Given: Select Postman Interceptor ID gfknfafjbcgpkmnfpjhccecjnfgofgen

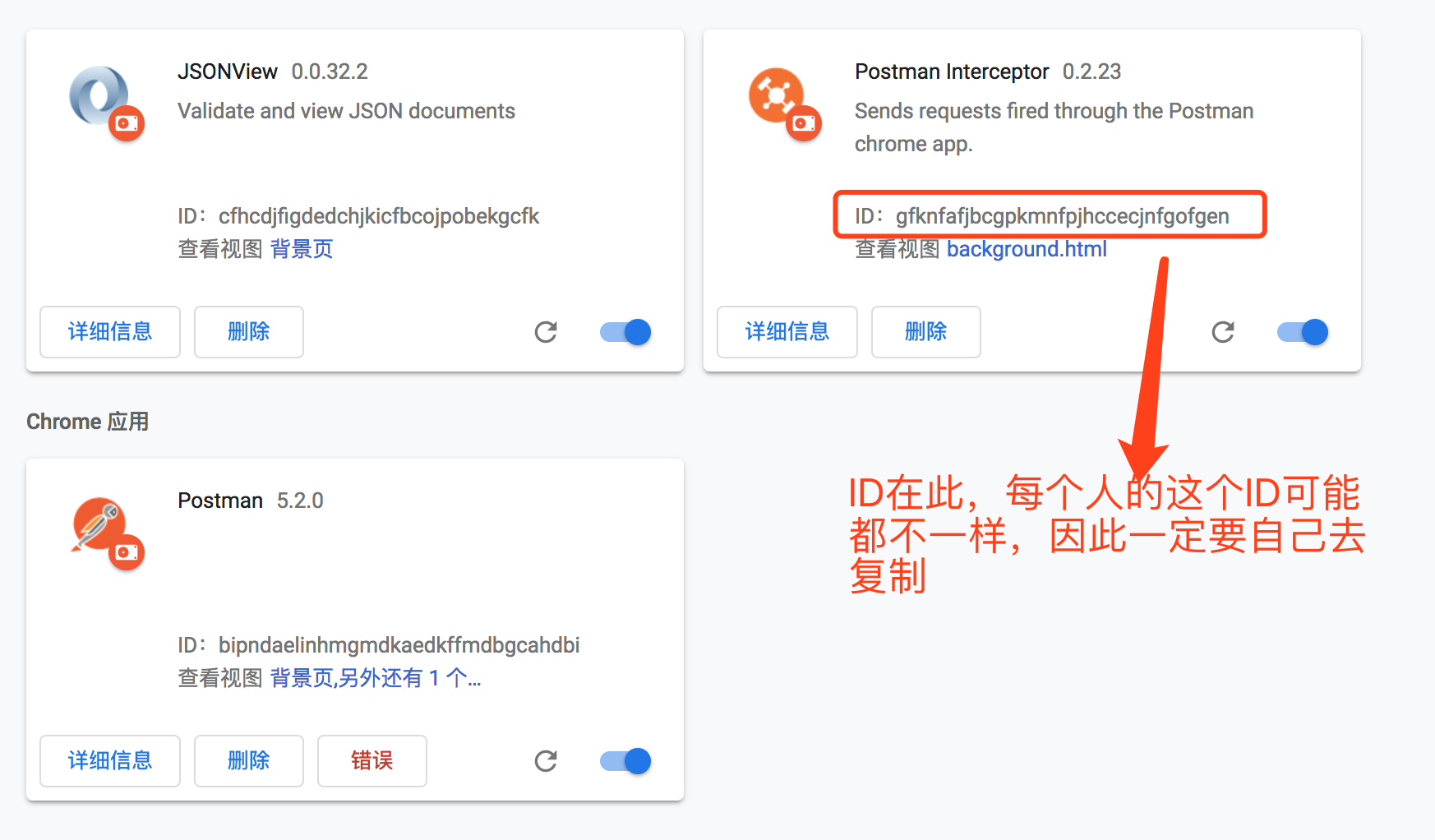Looking at the screenshot, I should point(1063,216).
